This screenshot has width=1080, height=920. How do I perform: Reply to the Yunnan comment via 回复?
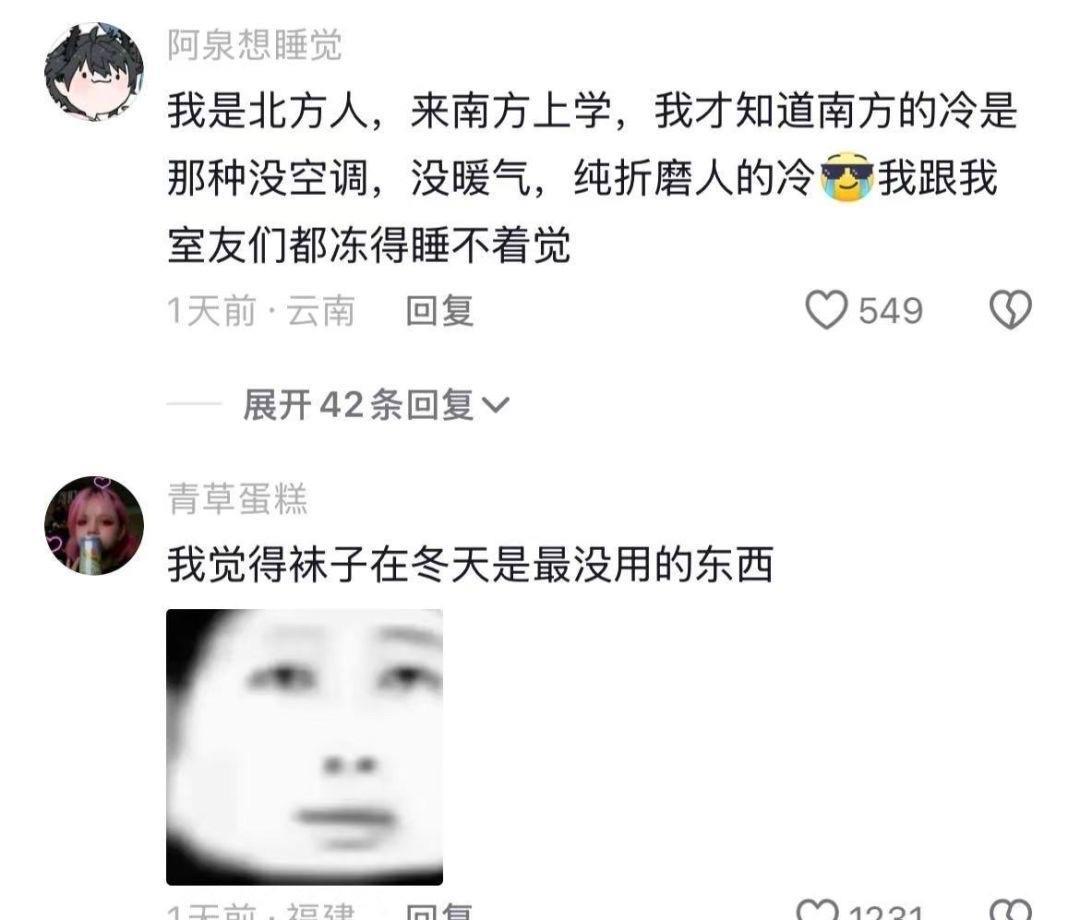439,311
